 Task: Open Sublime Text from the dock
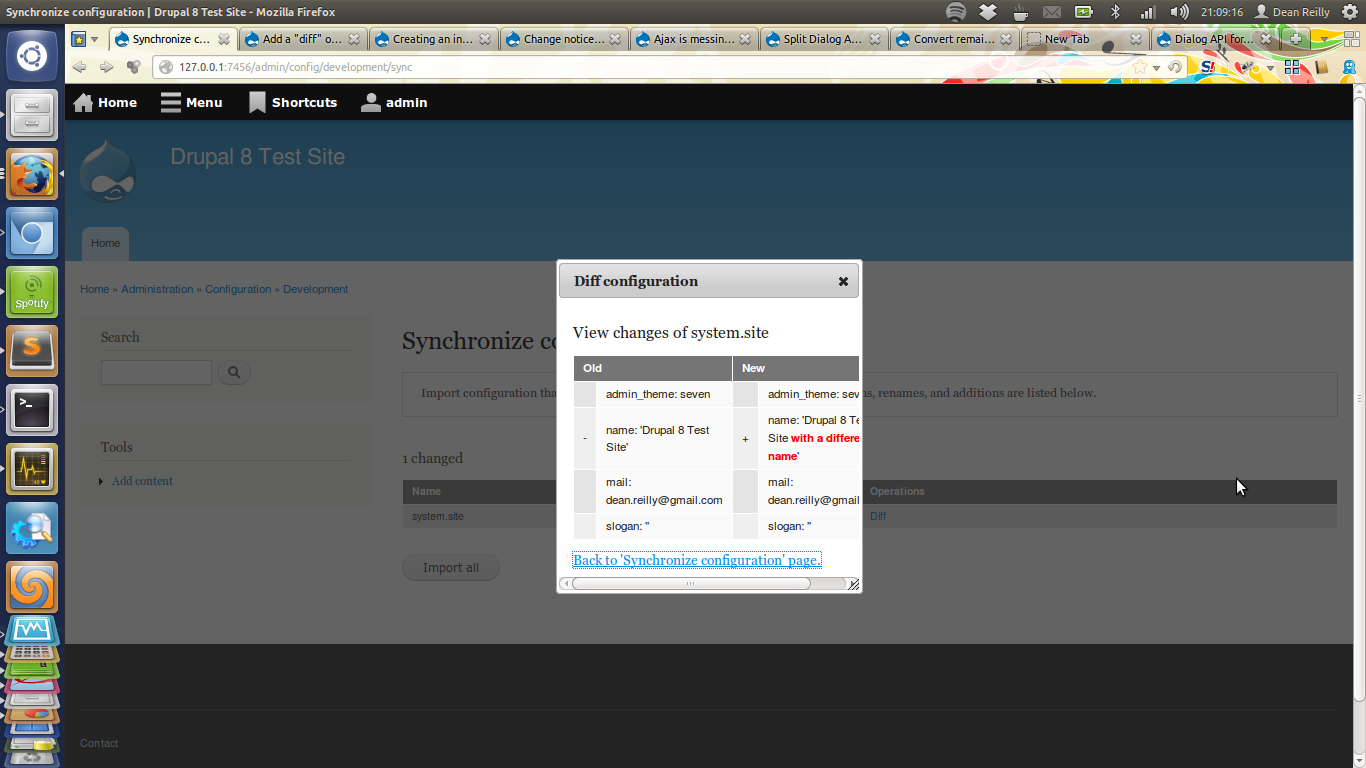point(32,351)
